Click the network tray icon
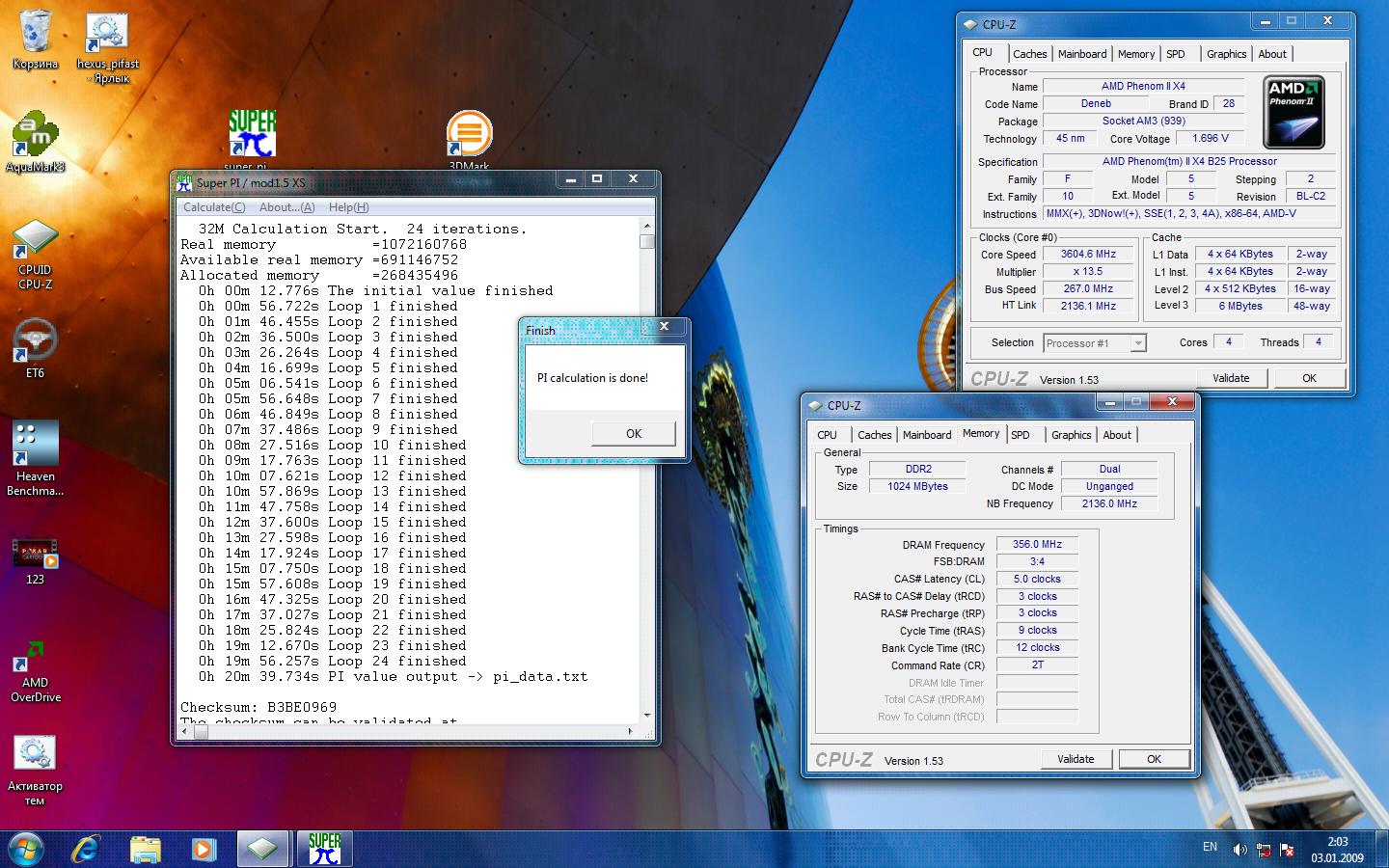 click(1264, 850)
